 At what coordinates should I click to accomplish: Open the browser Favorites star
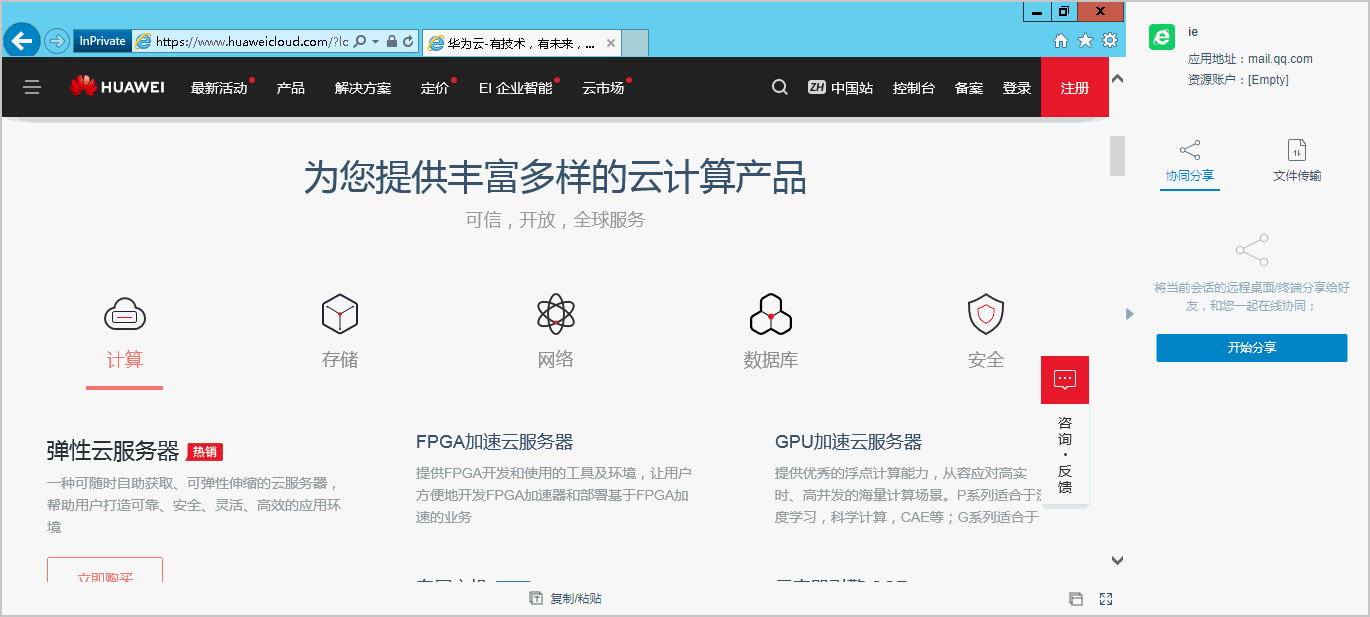[x=1085, y=41]
